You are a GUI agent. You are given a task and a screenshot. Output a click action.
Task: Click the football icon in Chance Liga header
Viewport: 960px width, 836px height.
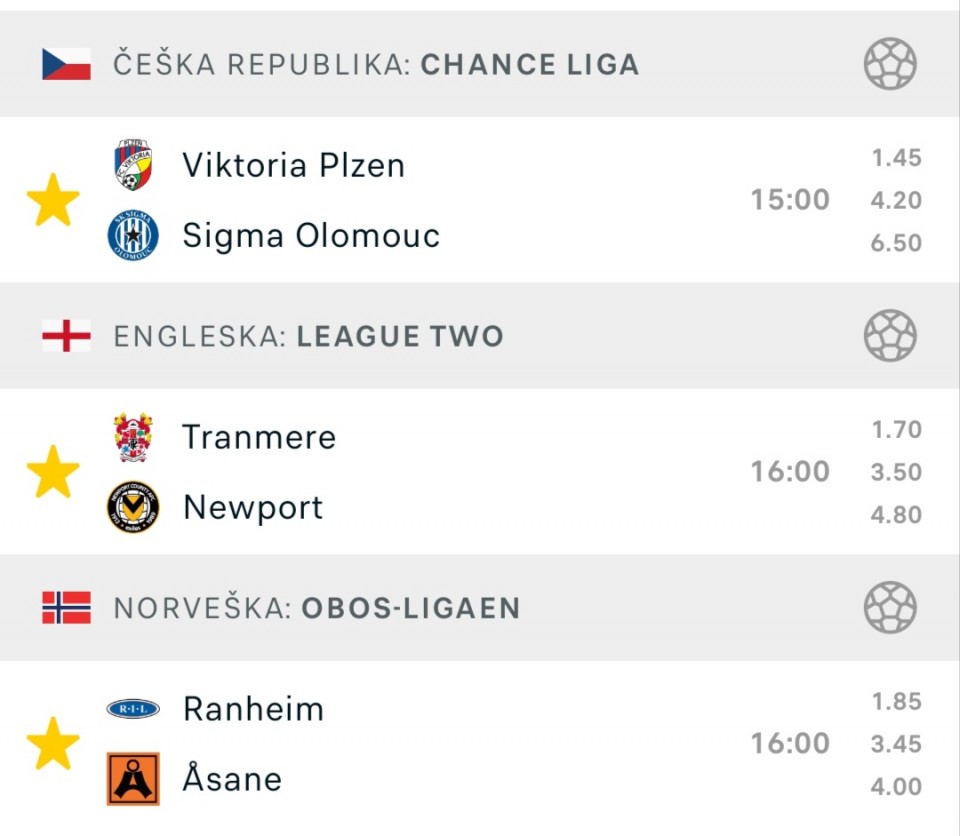point(890,64)
